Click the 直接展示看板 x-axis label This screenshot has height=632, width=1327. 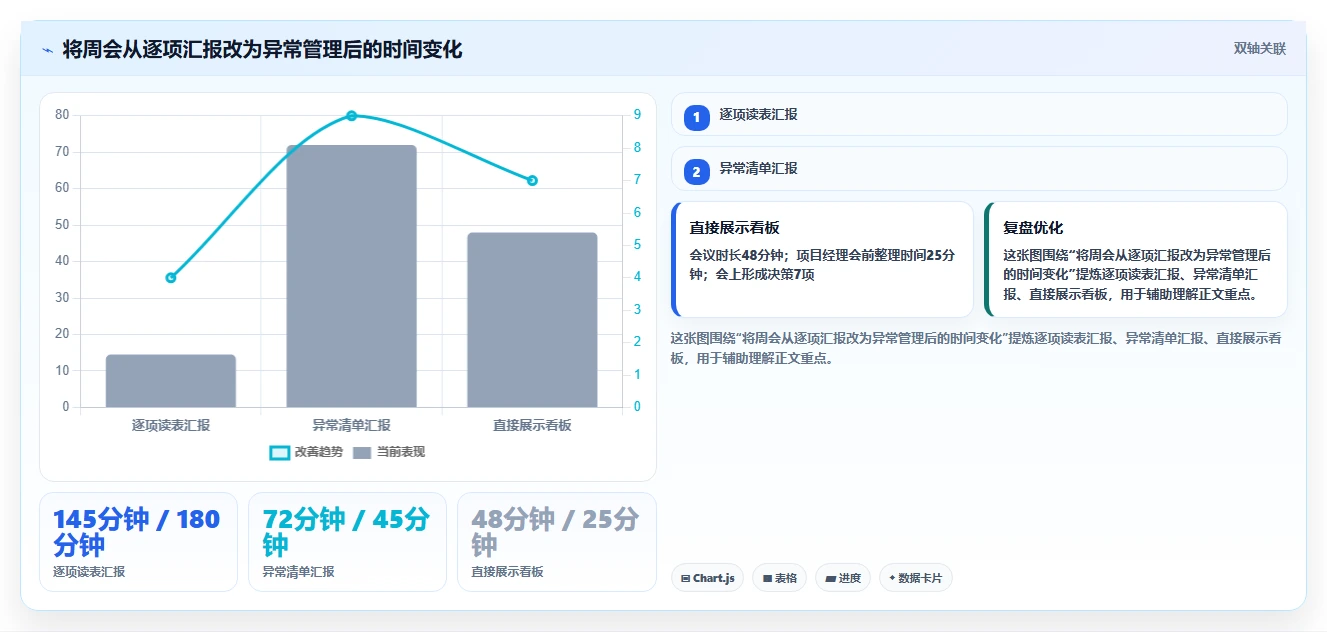pos(532,425)
